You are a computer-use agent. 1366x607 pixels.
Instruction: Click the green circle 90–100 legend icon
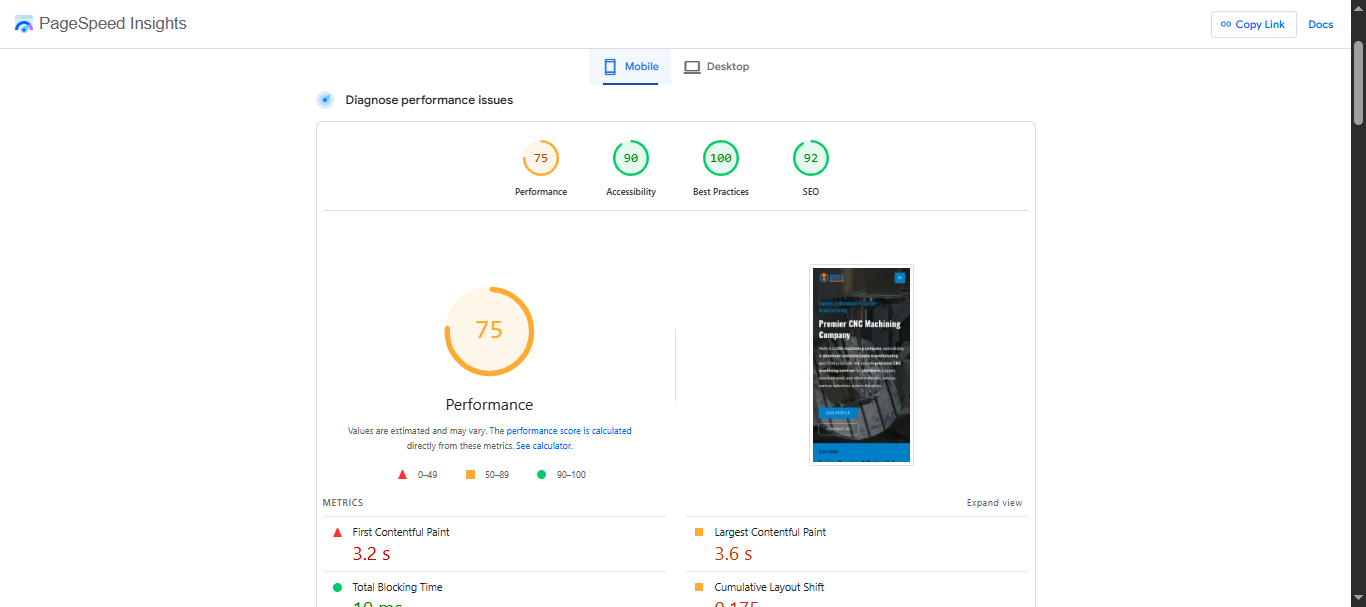tap(542, 475)
